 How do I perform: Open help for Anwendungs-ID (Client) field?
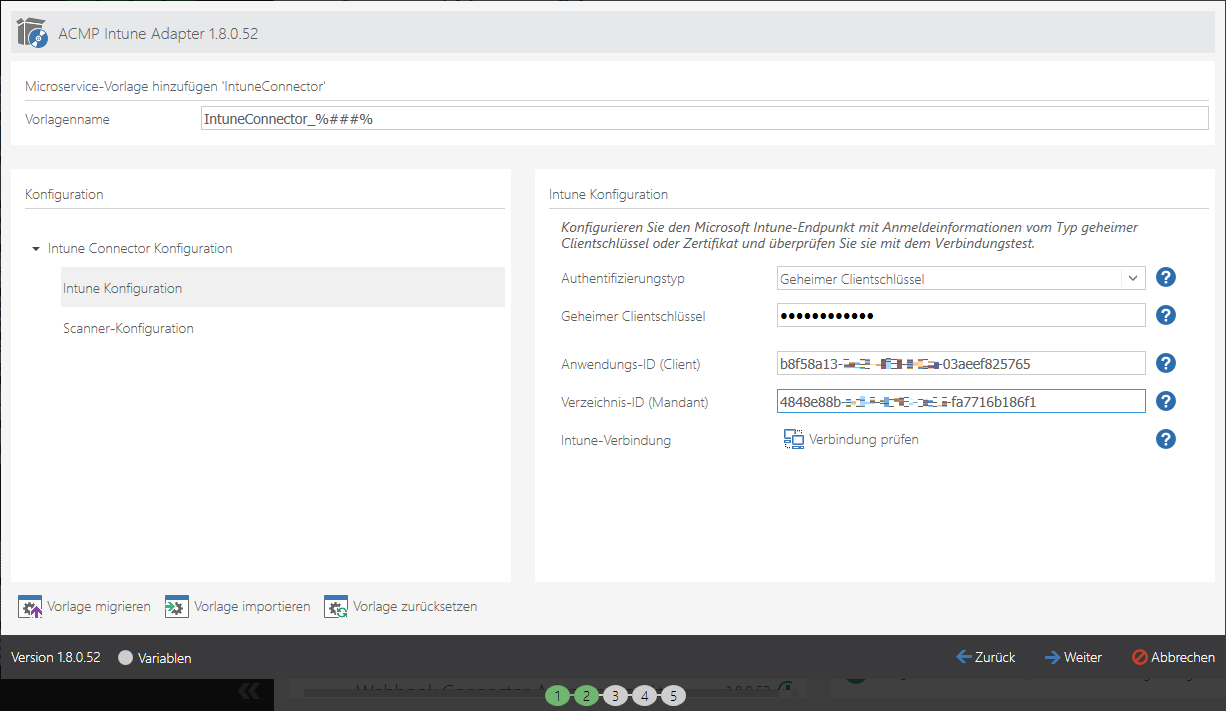point(1165,364)
